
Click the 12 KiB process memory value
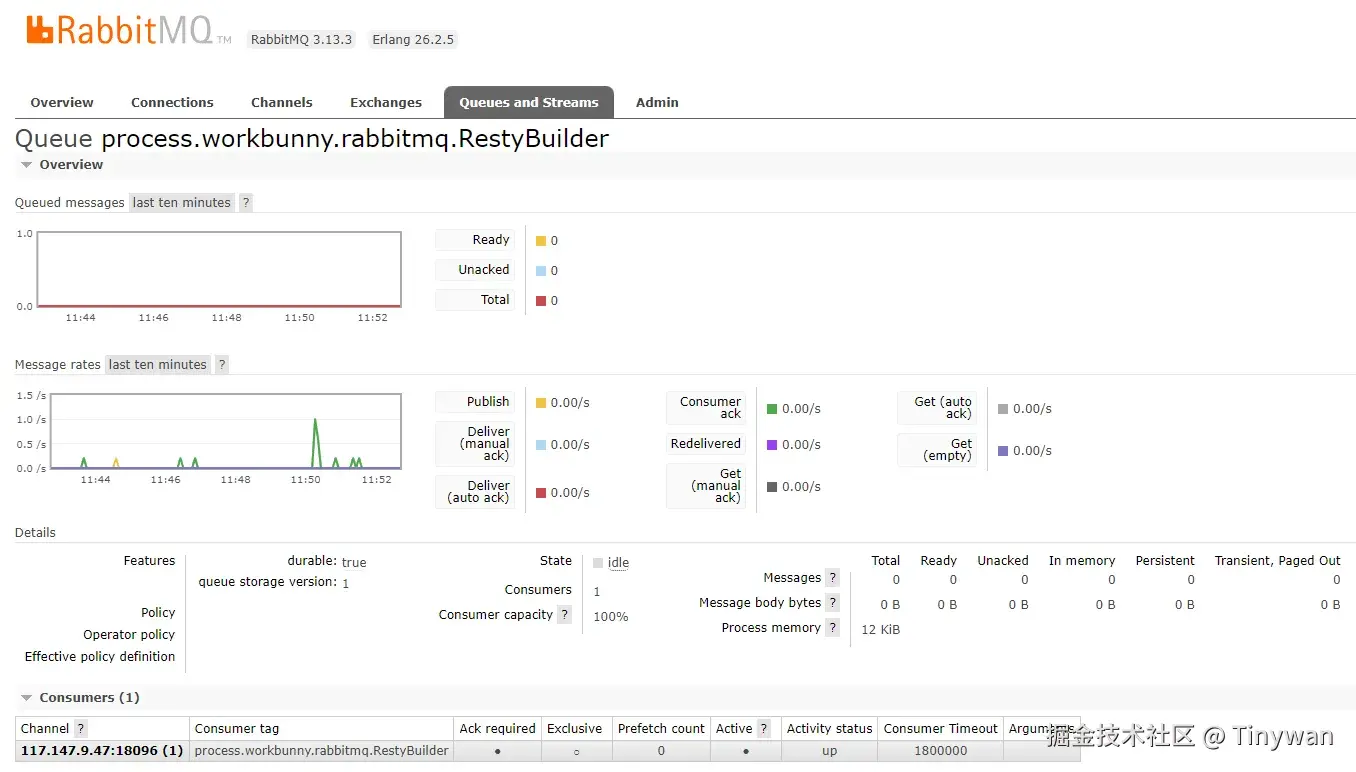click(881, 630)
